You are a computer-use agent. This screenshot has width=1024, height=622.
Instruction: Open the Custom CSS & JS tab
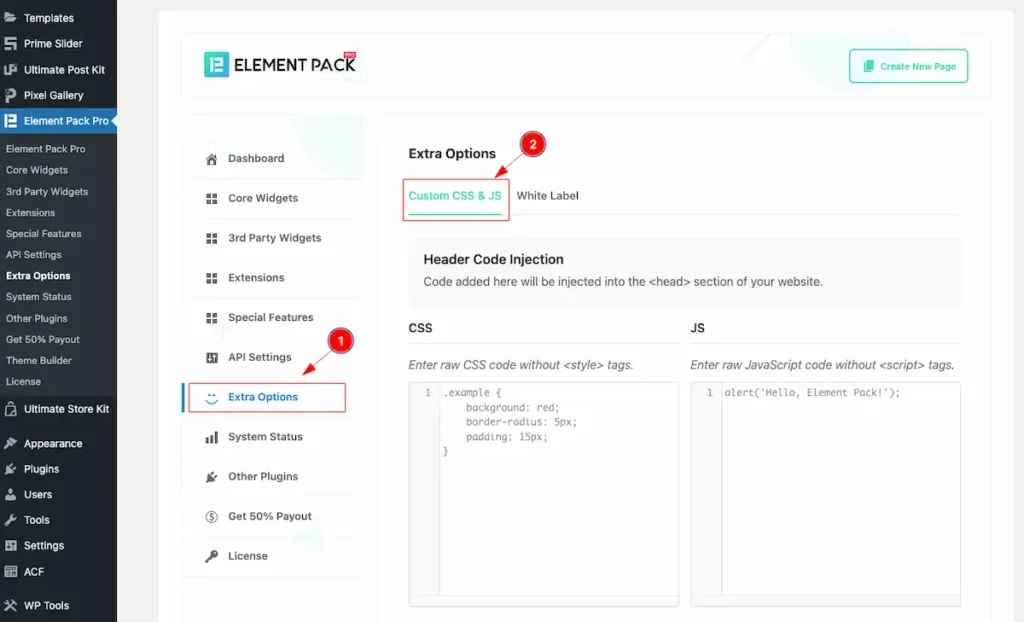[x=455, y=196]
